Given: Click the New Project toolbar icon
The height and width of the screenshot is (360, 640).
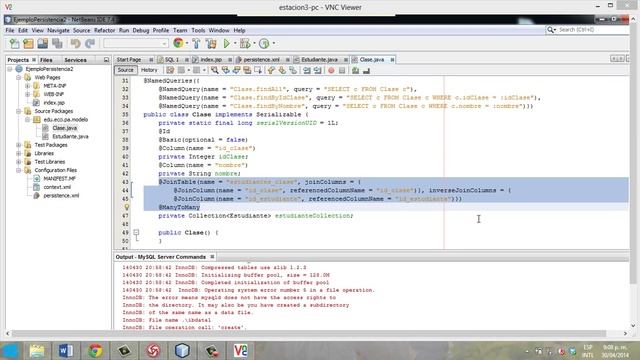Looking at the screenshot, I should [28, 43].
